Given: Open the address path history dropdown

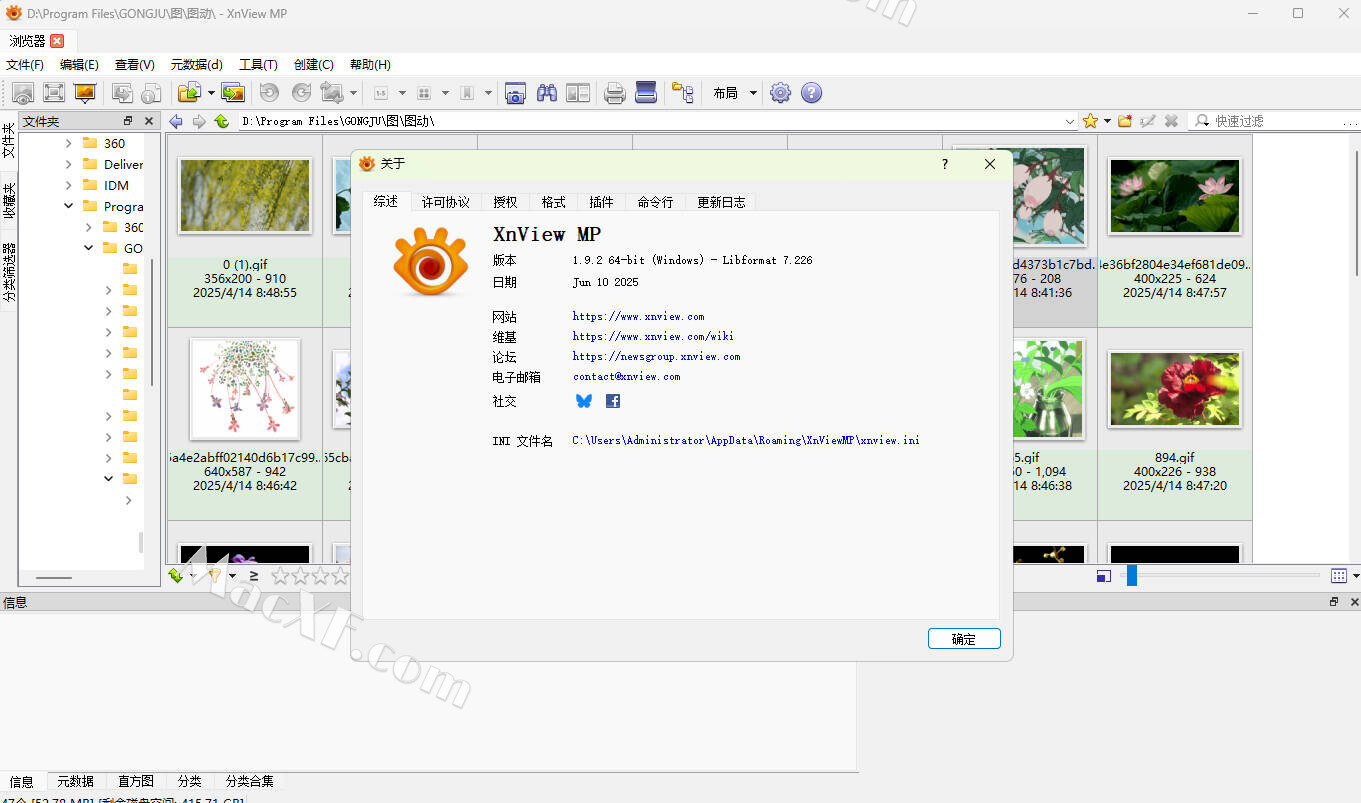Looking at the screenshot, I should (1070, 121).
